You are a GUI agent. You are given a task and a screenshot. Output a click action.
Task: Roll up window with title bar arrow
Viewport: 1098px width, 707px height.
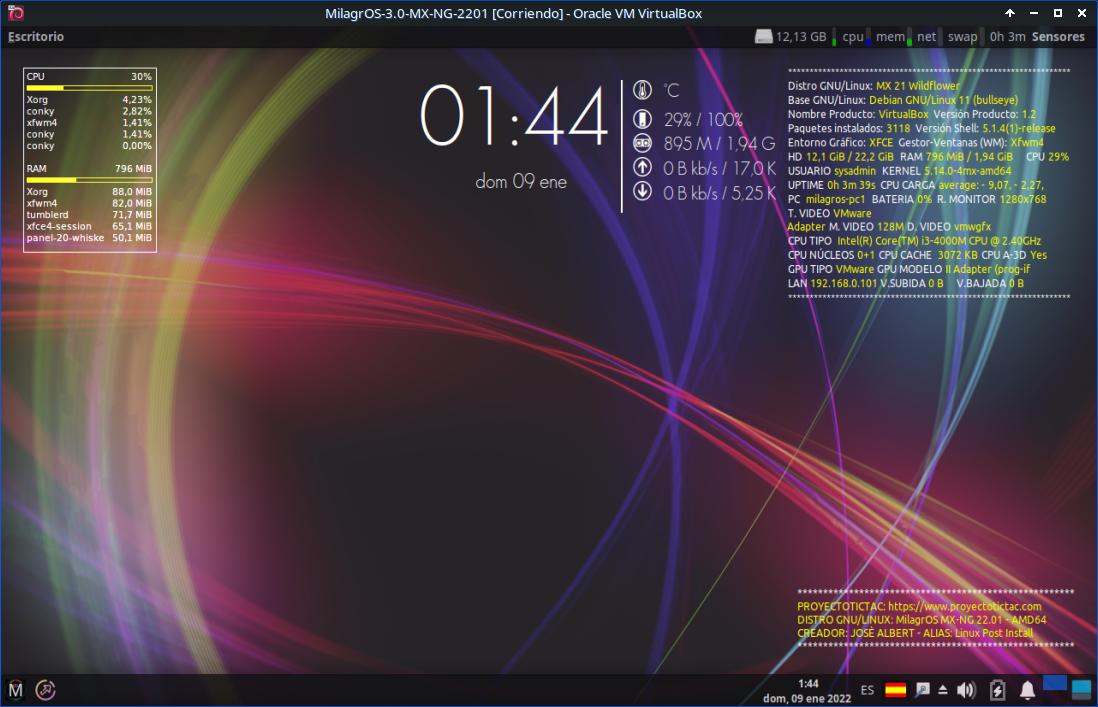pos(1010,13)
